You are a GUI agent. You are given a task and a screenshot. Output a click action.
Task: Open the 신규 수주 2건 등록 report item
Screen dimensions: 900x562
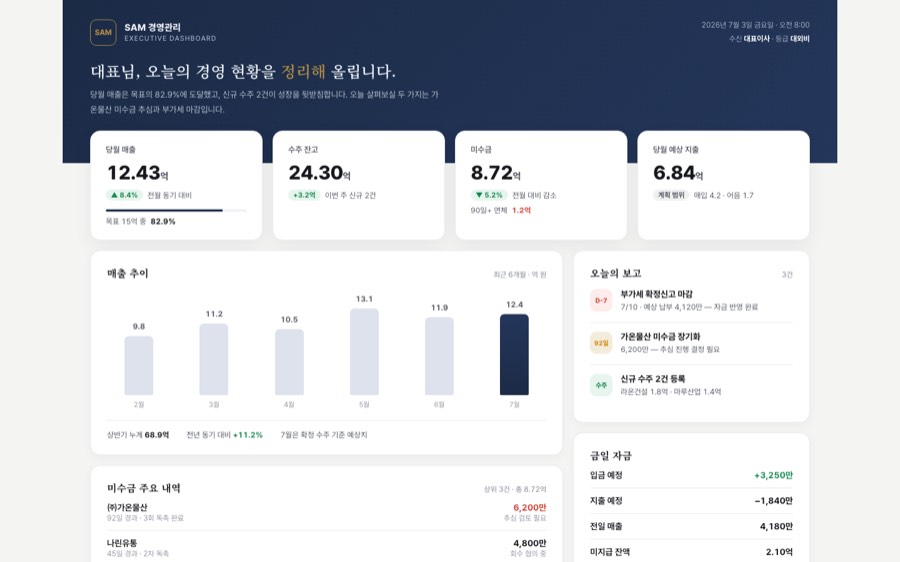692,385
